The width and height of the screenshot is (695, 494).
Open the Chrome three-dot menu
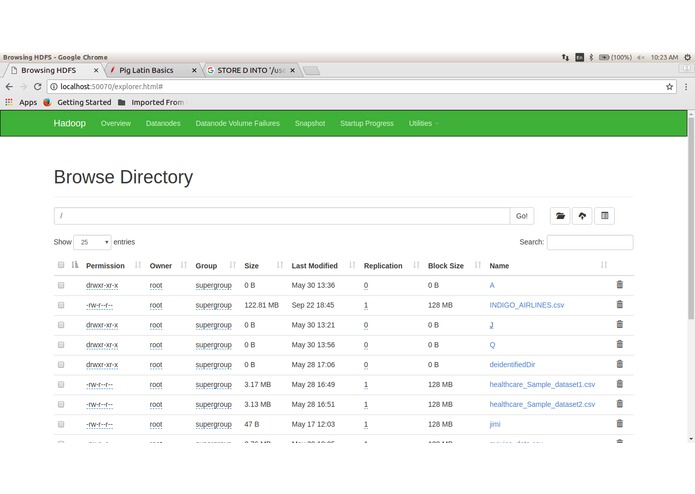[x=686, y=87]
